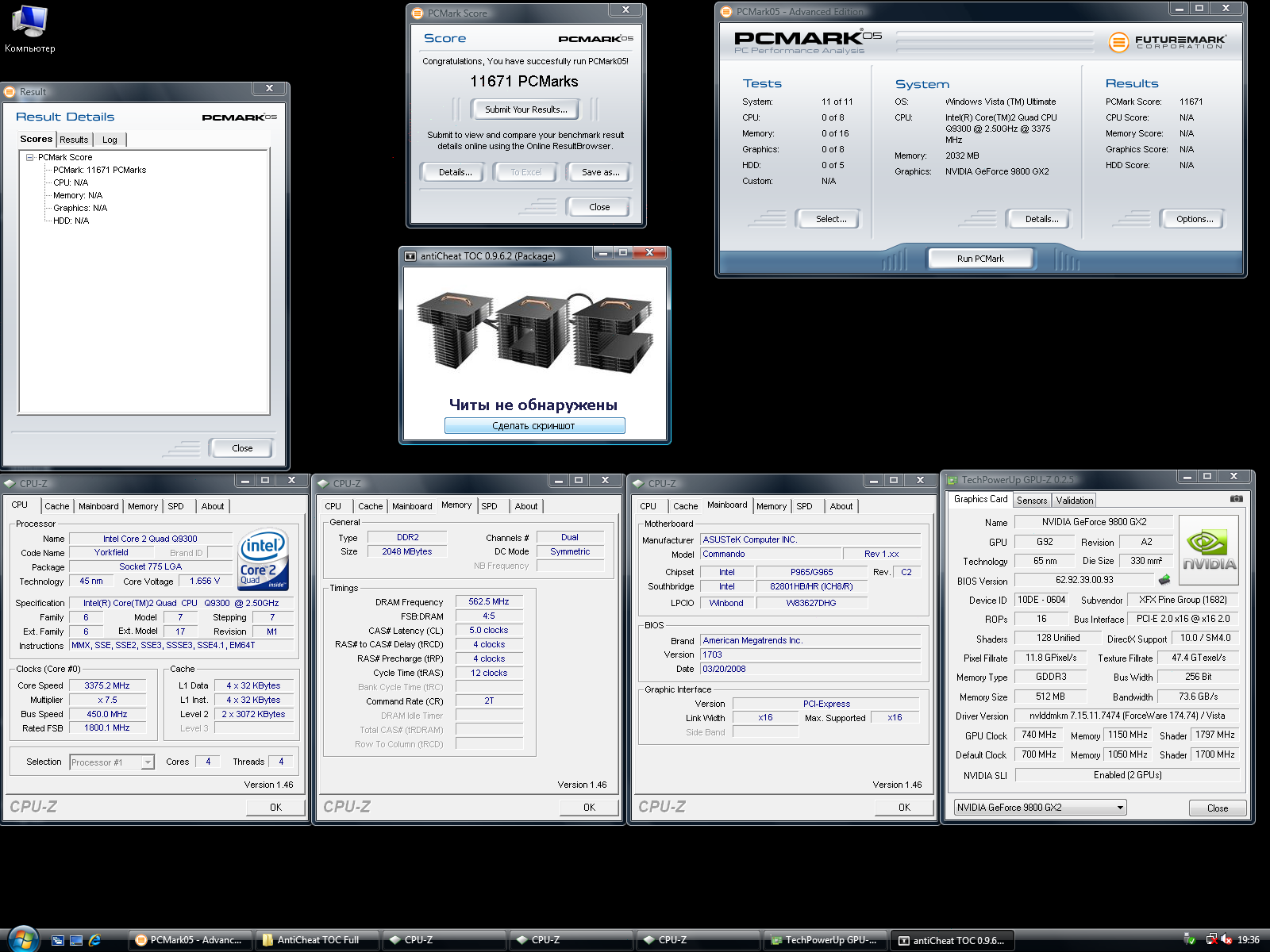1270x952 pixels.
Task: Click the Сделать скриншот button
Action: 534,426
